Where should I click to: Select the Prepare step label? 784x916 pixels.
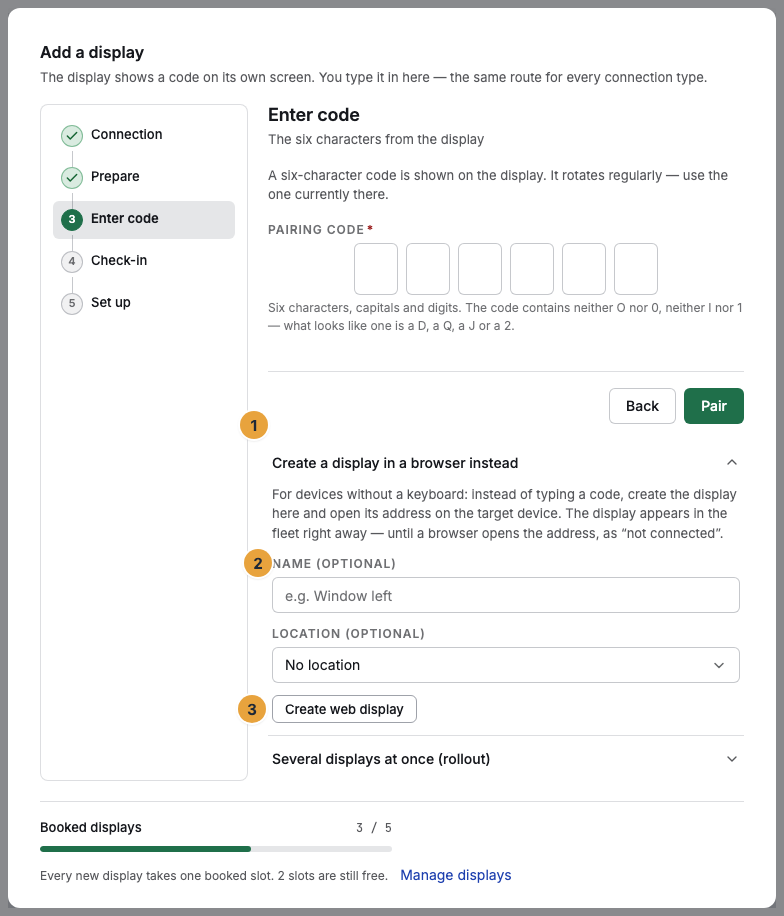115,176
